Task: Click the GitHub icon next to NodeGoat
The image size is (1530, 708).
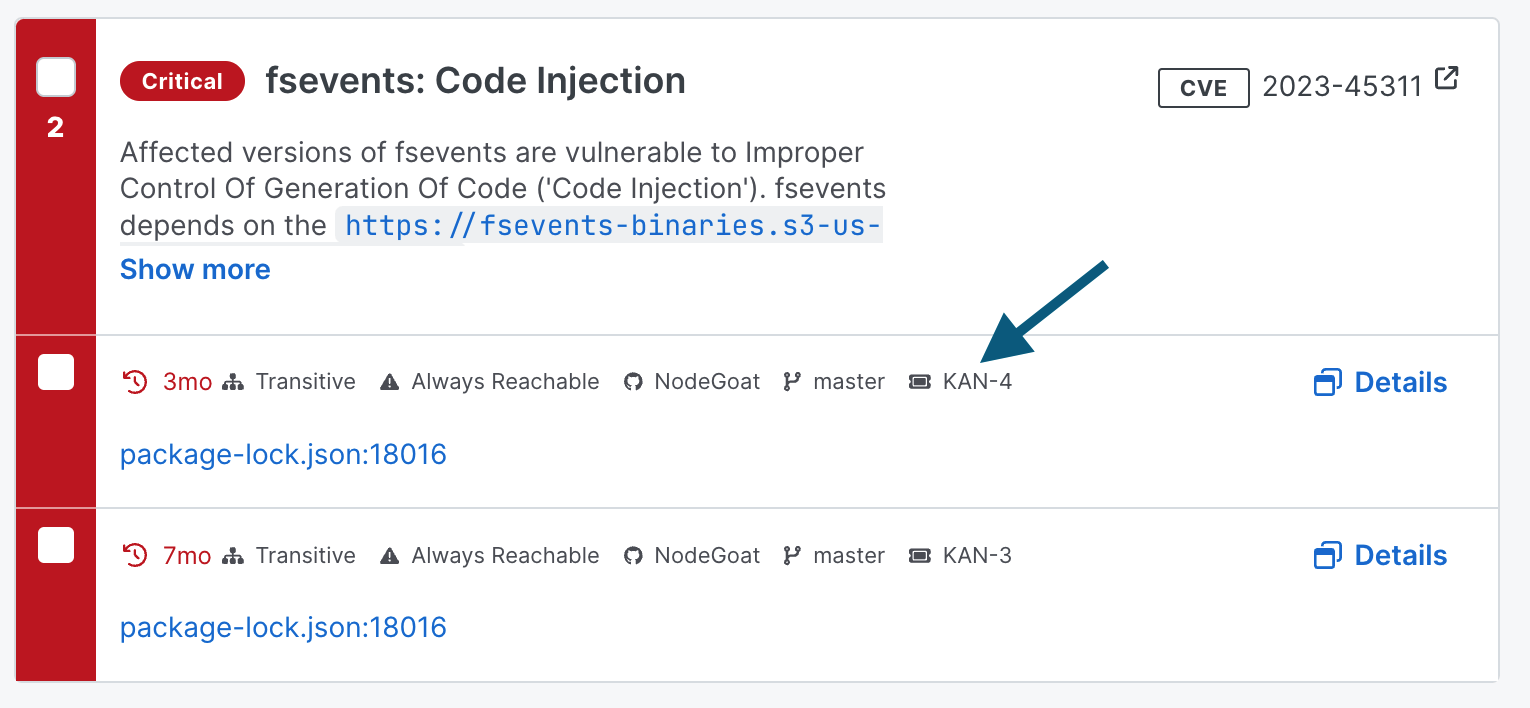Action: click(633, 381)
